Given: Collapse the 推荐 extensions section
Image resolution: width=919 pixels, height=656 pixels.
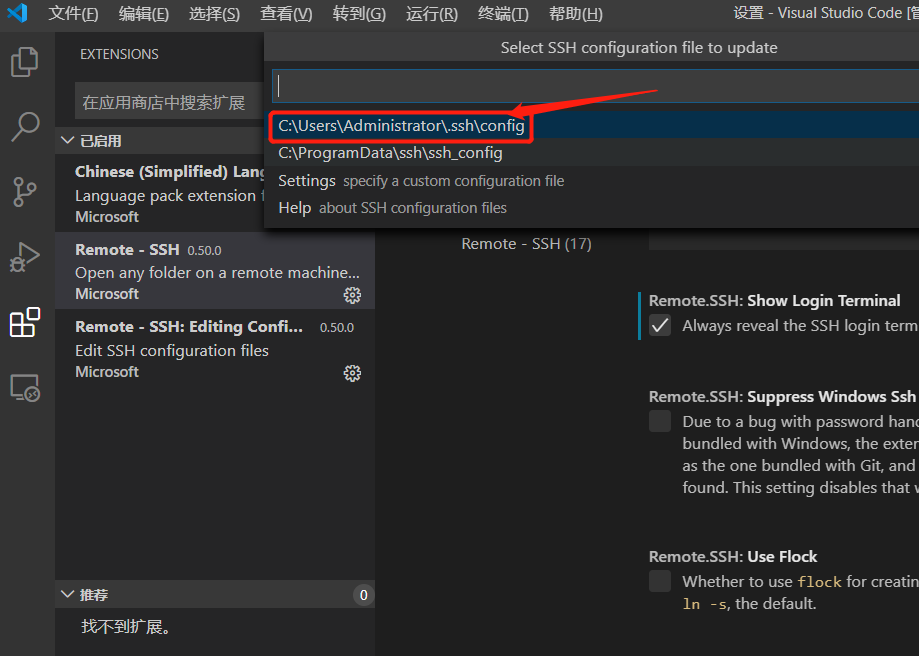Looking at the screenshot, I should click(215, 594).
